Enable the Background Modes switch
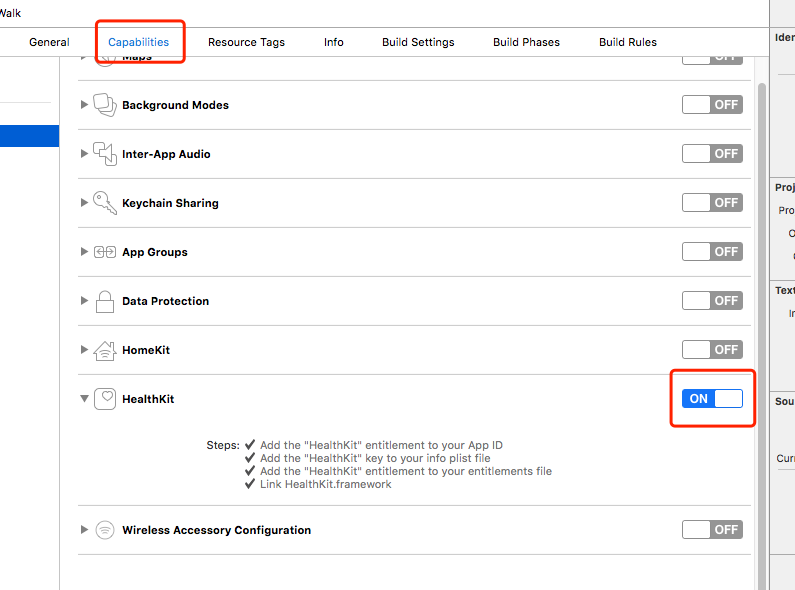This screenshot has width=795, height=590. (712, 104)
